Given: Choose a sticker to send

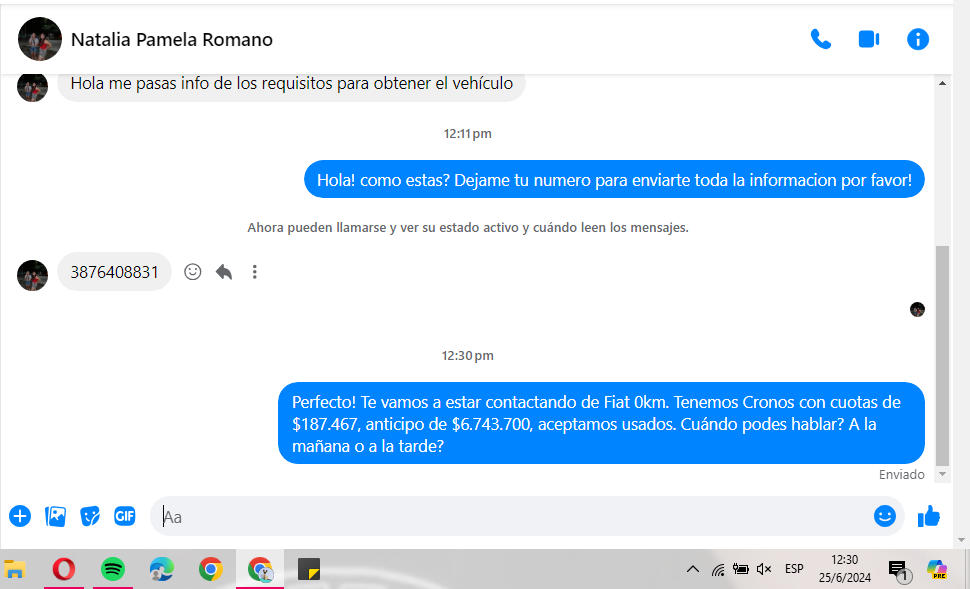Looking at the screenshot, I should (90, 516).
